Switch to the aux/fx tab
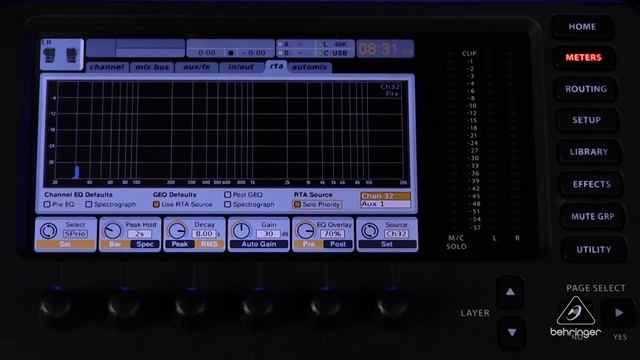The width and height of the screenshot is (640, 360). pos(196,67)
